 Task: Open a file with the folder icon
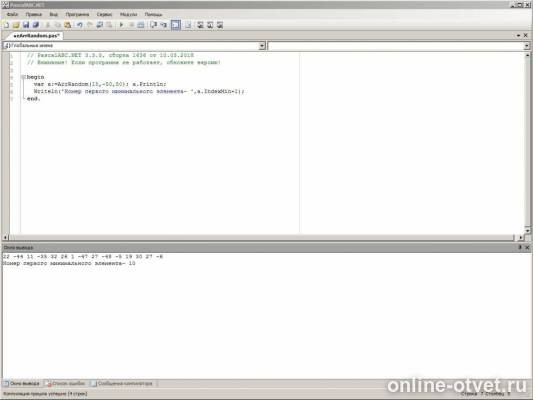tap(16, 25)
